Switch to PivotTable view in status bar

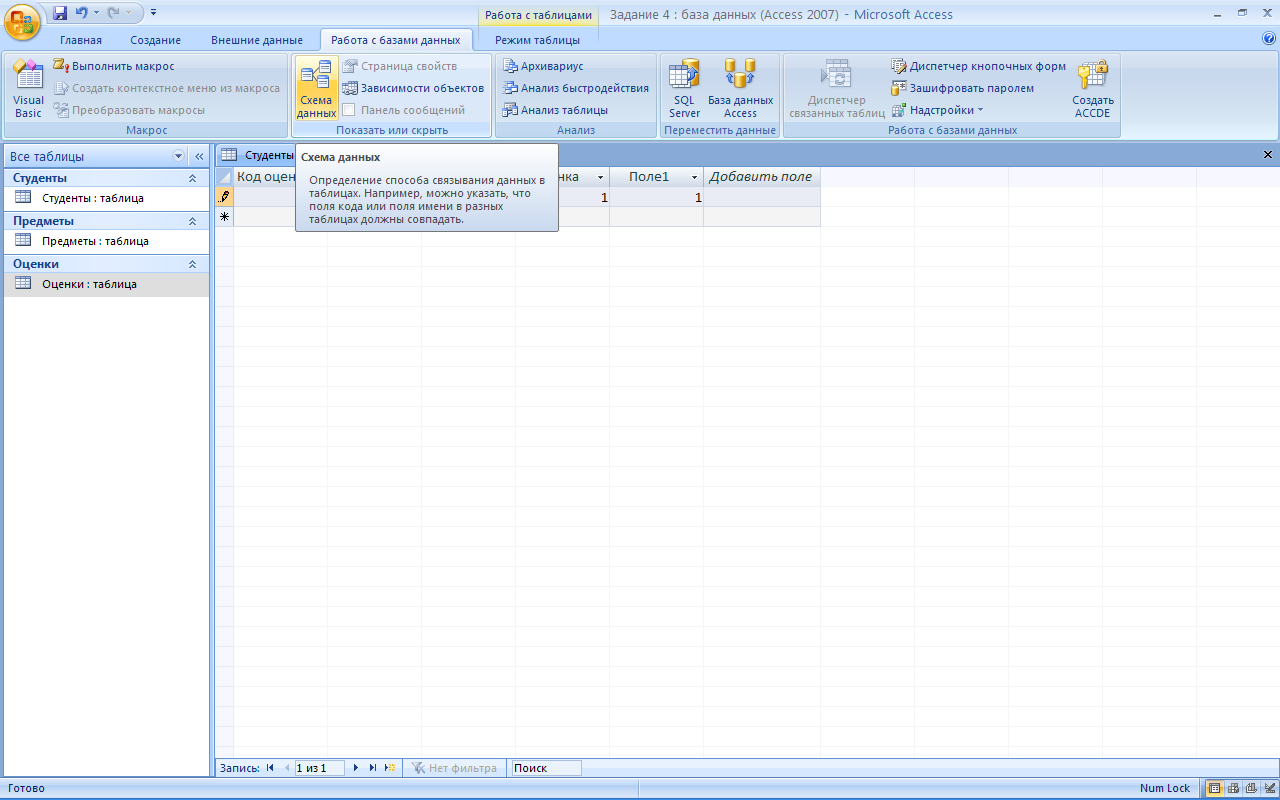point(1233,788)
